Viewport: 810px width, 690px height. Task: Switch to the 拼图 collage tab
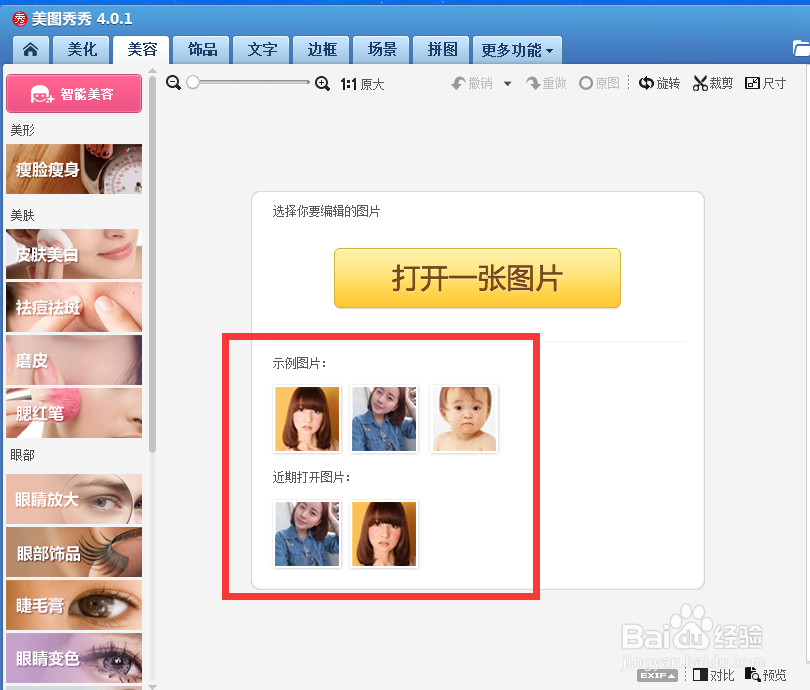click(x=441, y=49)
